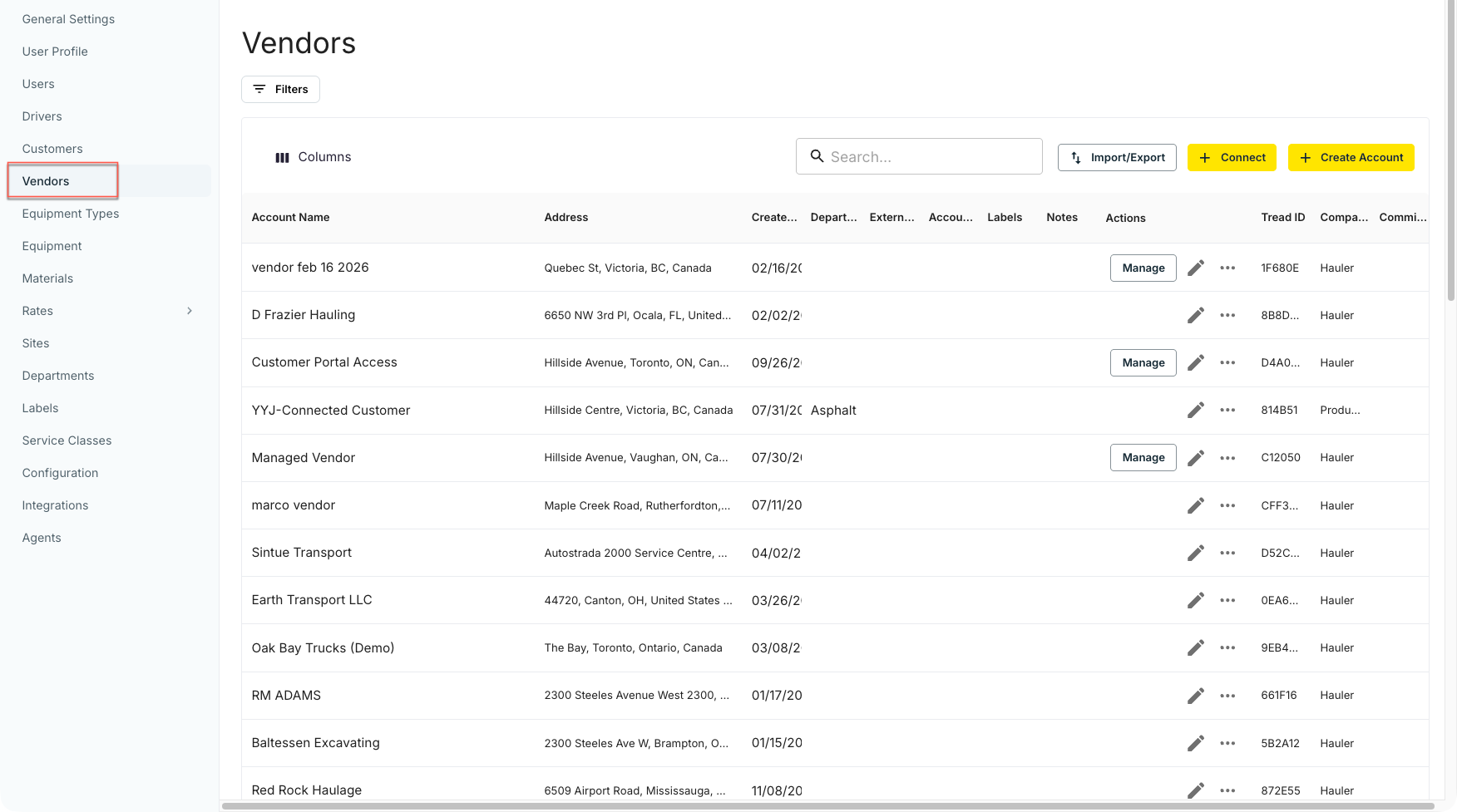The image size is (1457, 812).
Task: Open more options for Managed Vendor
Action: (x=1227, y=458)
